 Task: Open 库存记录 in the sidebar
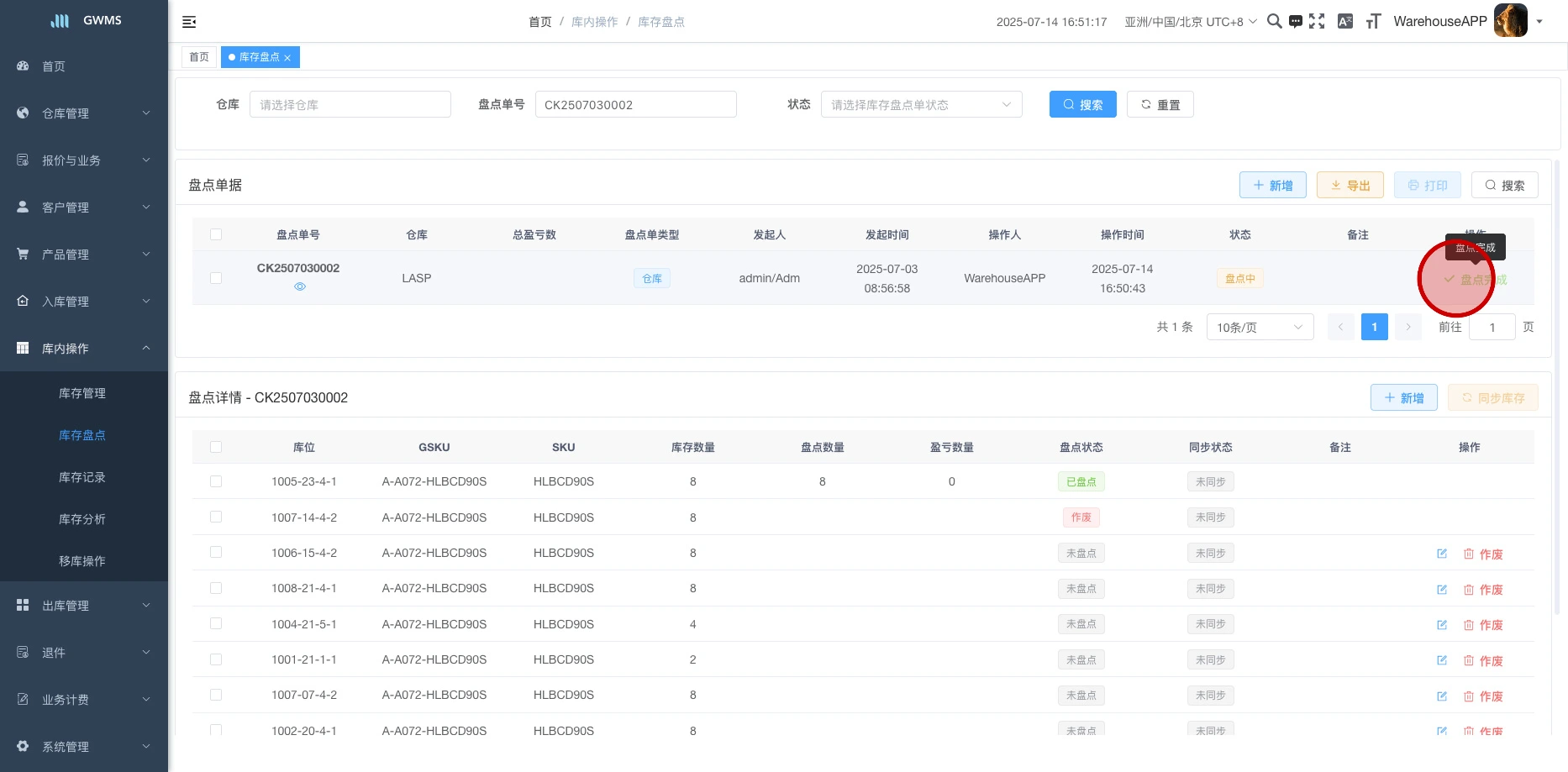click(82, 477)
